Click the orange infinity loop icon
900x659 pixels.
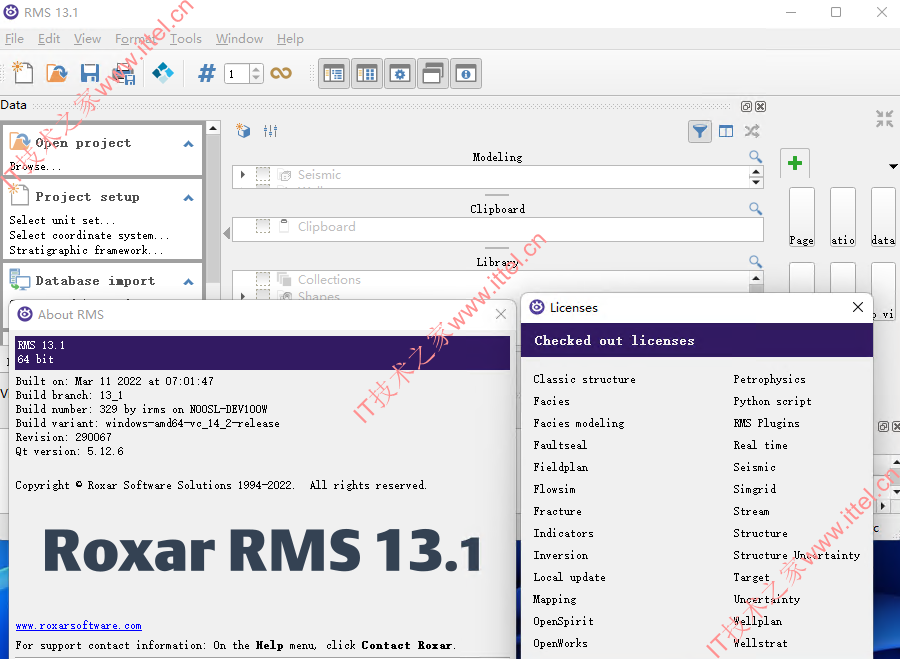click(x=281, y=73)
